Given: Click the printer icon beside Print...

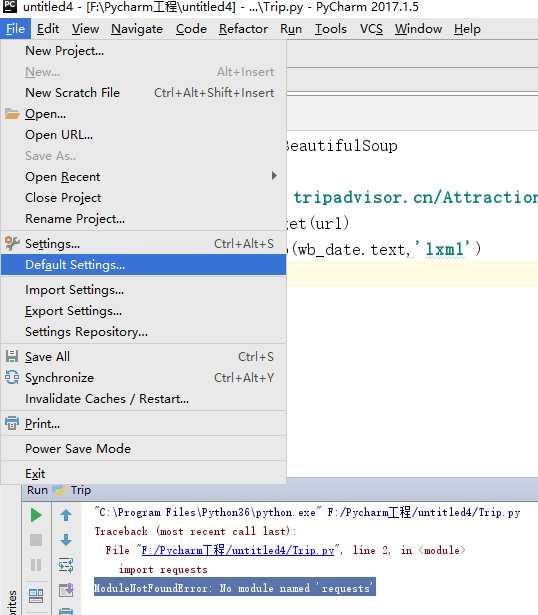Looking at the screenshot, I should [12, 423].
